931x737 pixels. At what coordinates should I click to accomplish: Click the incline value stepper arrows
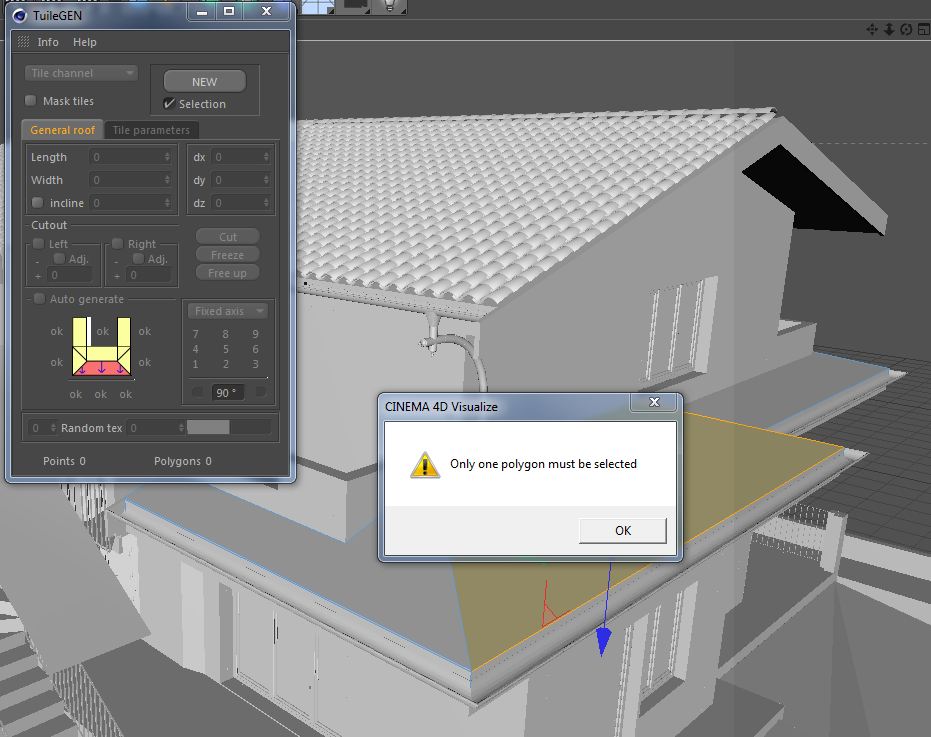click(x=167, y=203)
